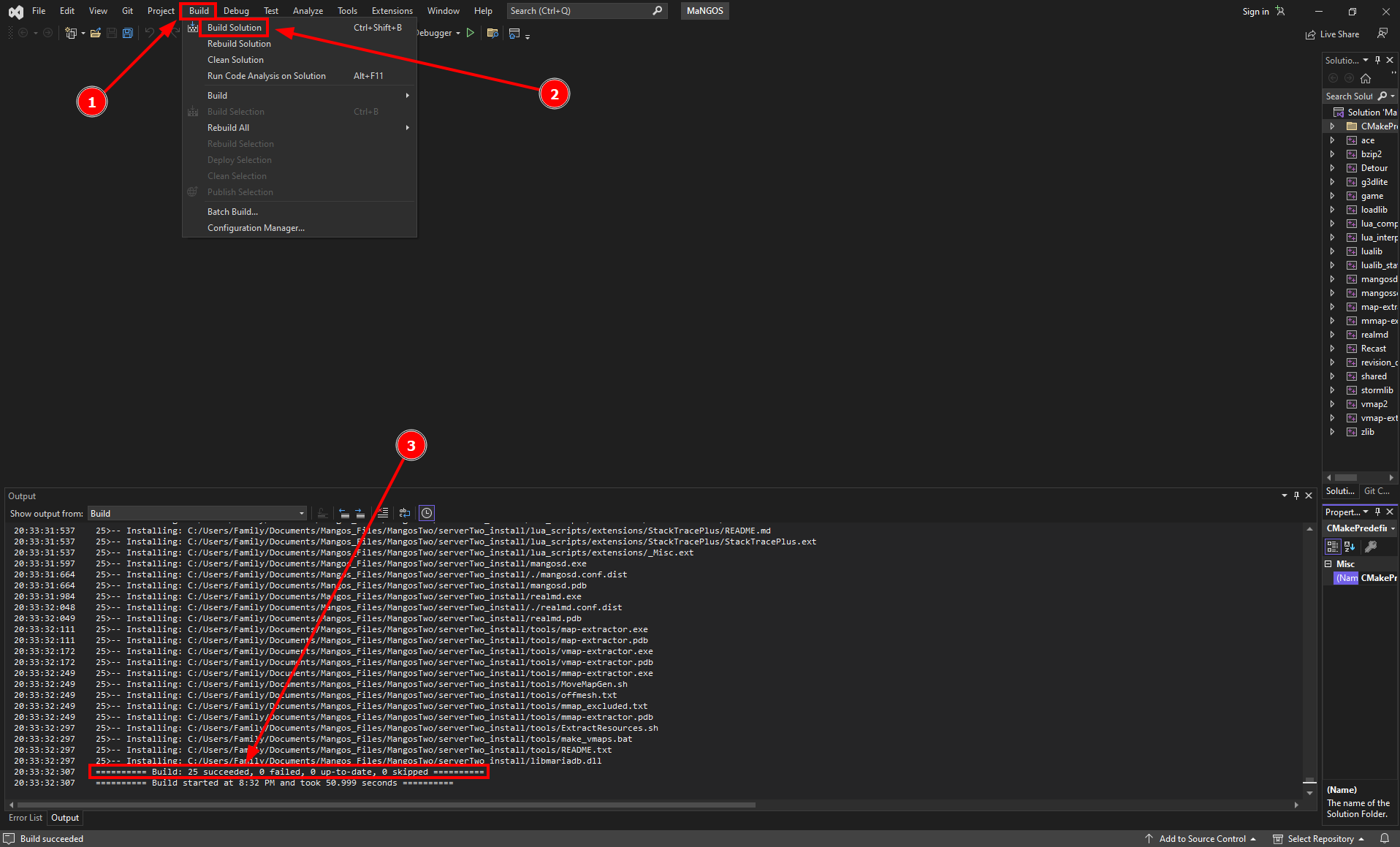Click the Start Without Debugging play icon
This screenshot has height=847, width=1400.
pos(471,33)
